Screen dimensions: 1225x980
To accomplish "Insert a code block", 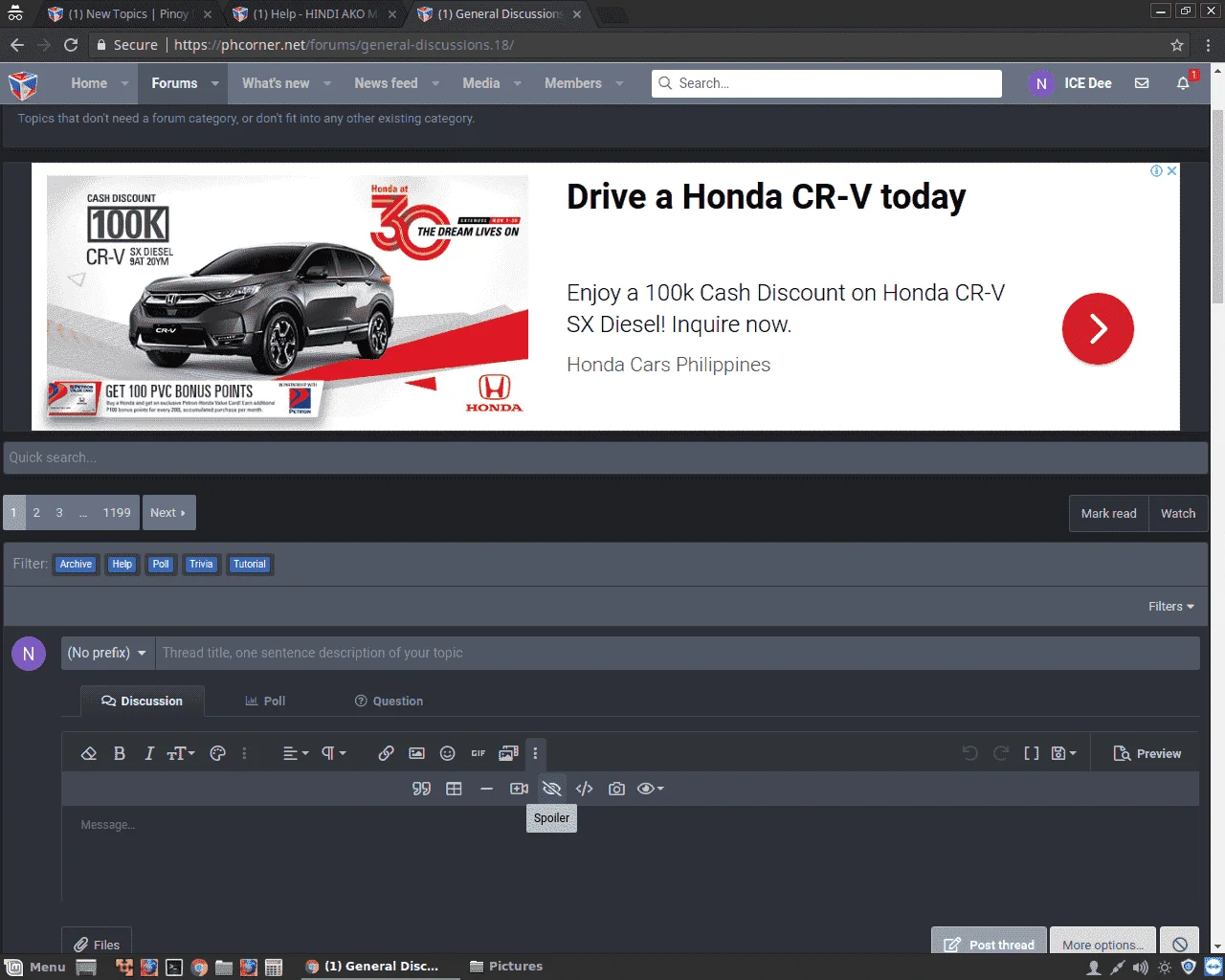I will [x=584, y=789].
